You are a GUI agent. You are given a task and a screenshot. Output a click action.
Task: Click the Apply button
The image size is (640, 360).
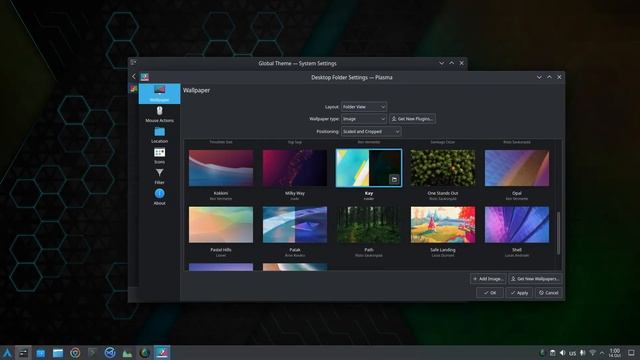519,293
